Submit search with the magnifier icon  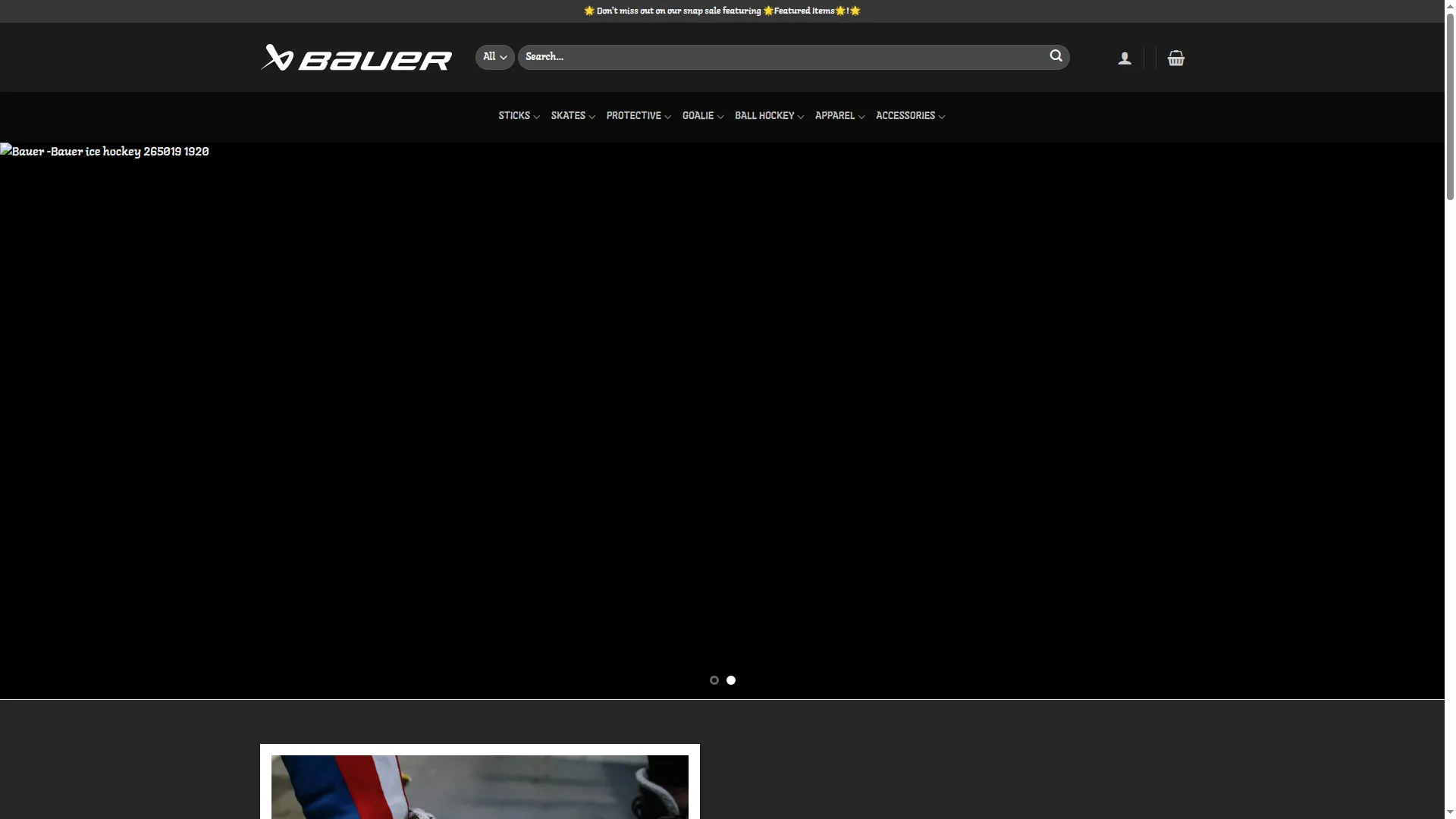pos(1056,56)
